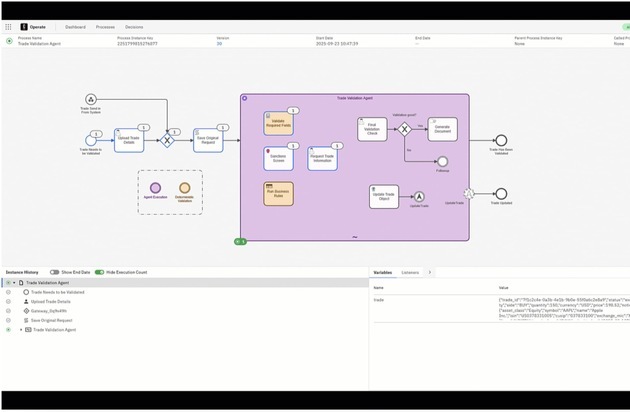Switch to the Variables tab

[383, 272]
